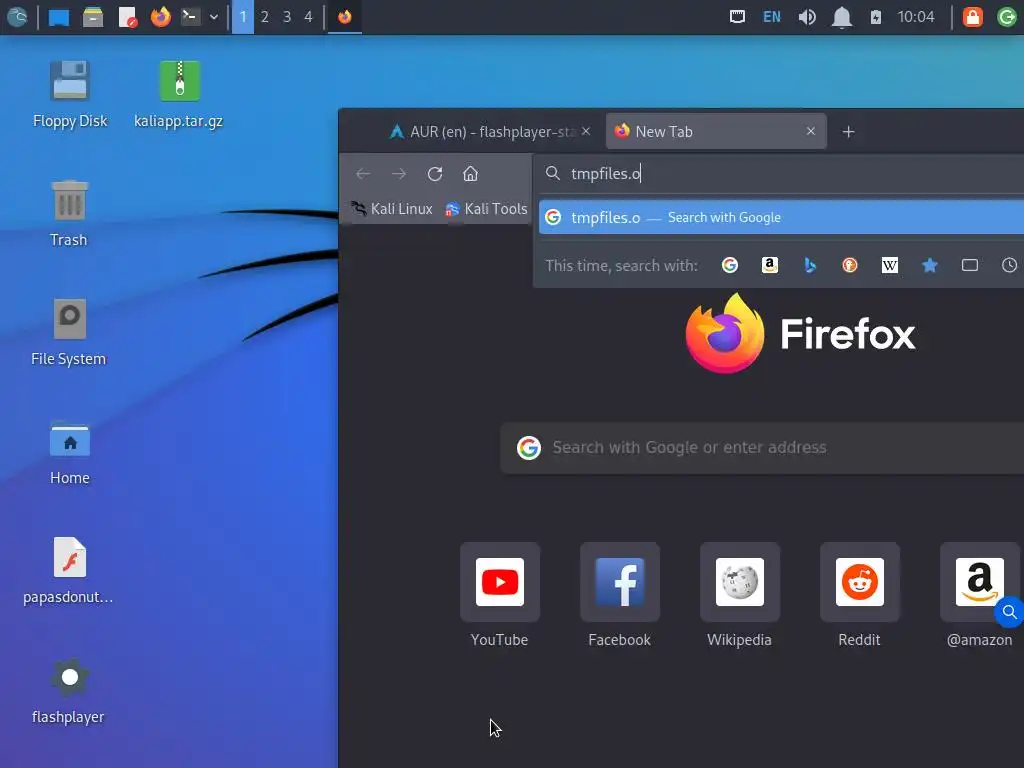The image size is (1024, 768).
Task: Switch to workspace 3
Action: point(287,17)
